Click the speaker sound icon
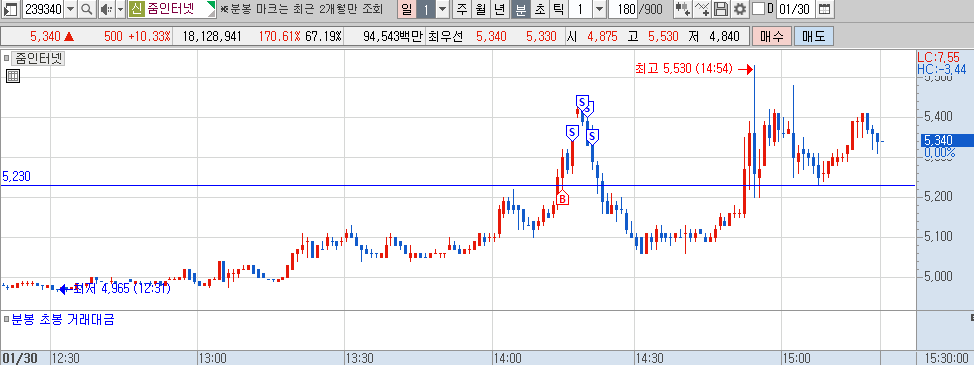 [x=105, y=9]
